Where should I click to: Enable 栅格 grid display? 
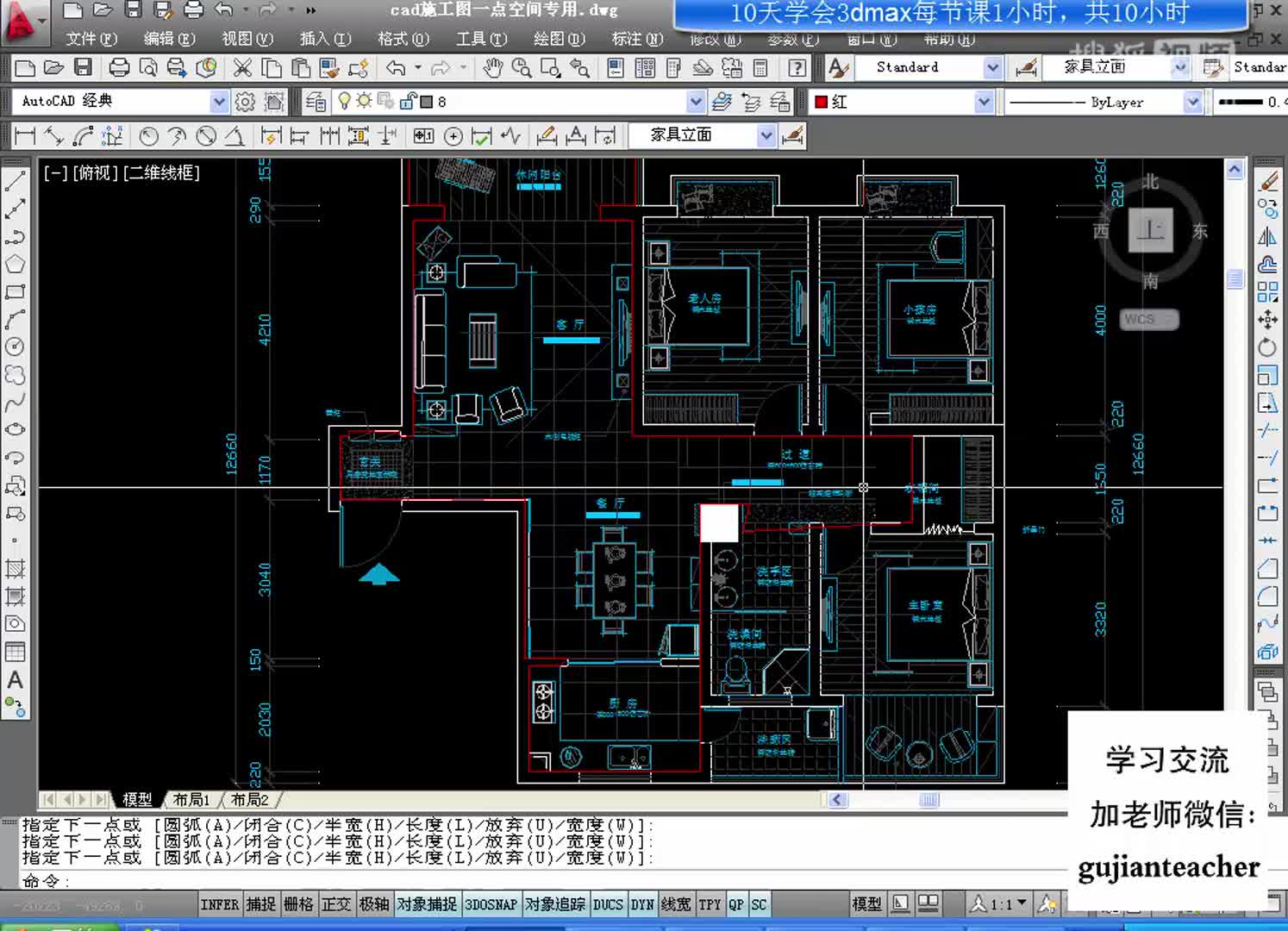(x=297, y=904)
